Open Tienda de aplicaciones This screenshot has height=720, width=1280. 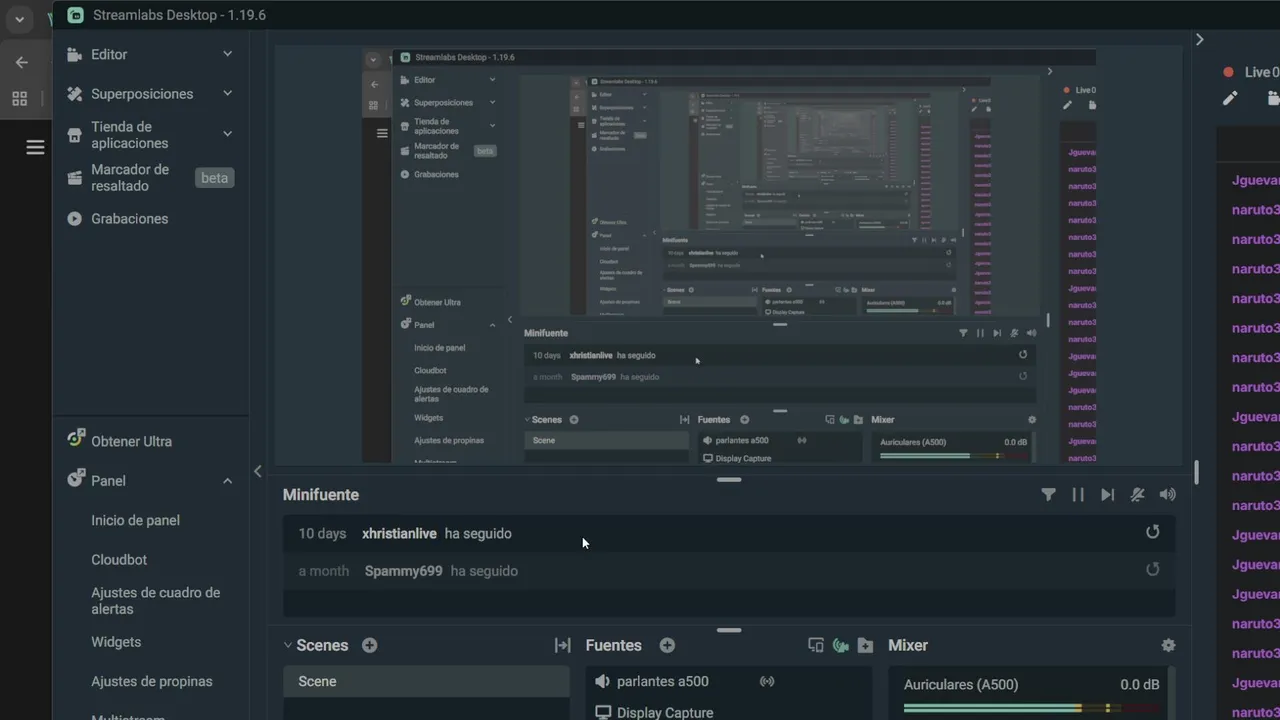click(130, 135)
